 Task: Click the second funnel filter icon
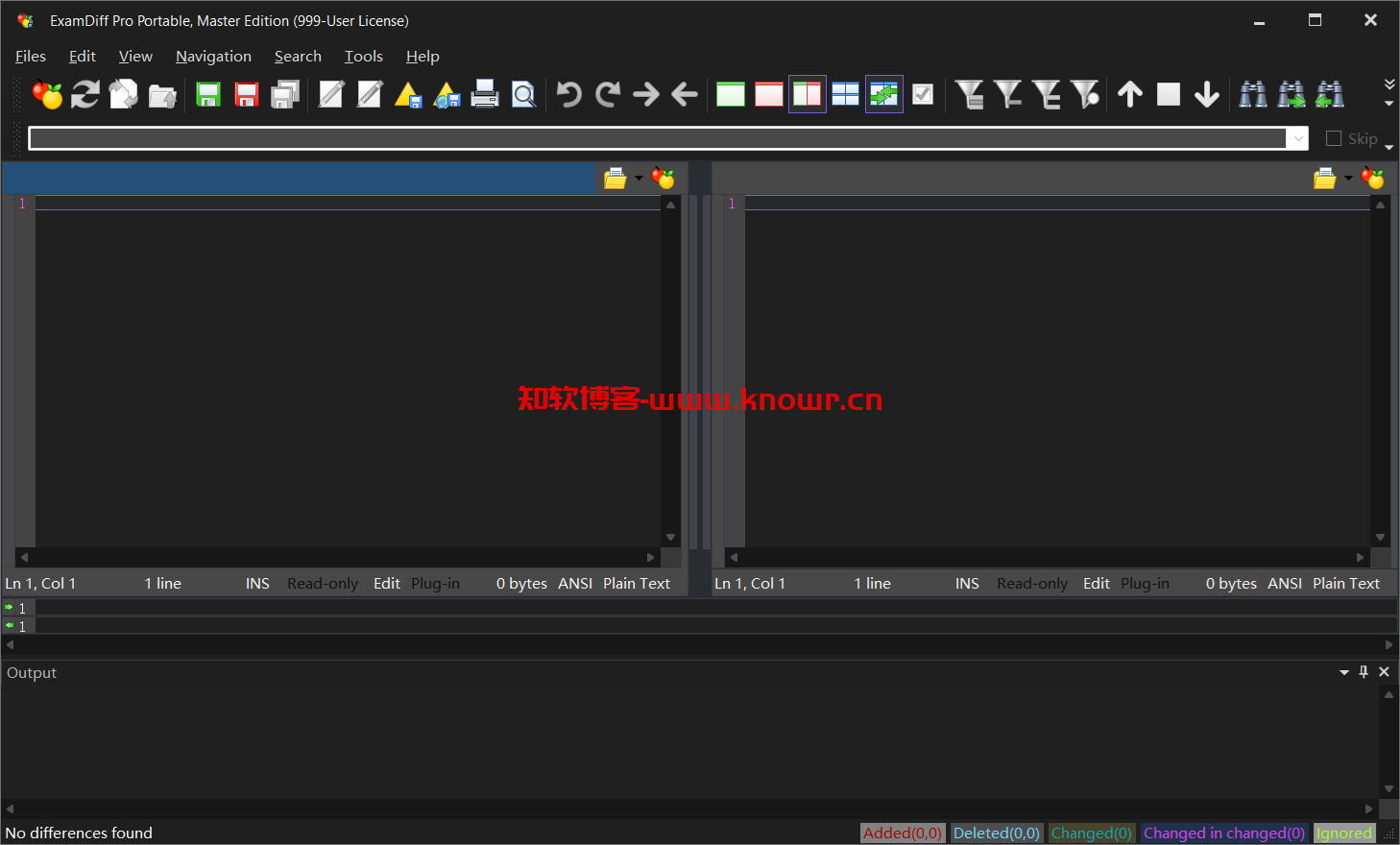(x=1007, y=94)
